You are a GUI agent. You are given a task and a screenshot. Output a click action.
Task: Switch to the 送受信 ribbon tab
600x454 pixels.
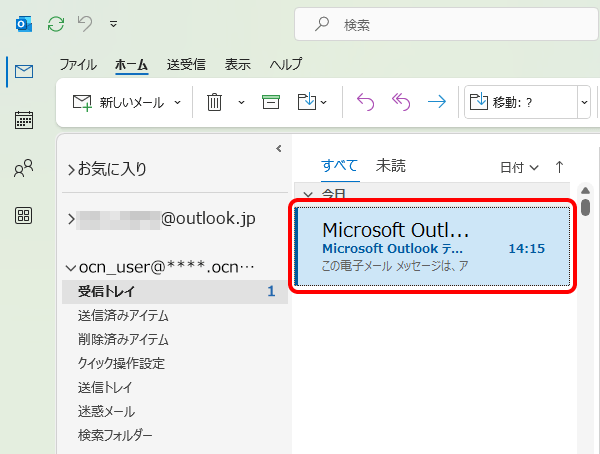[x=186, y=64]
